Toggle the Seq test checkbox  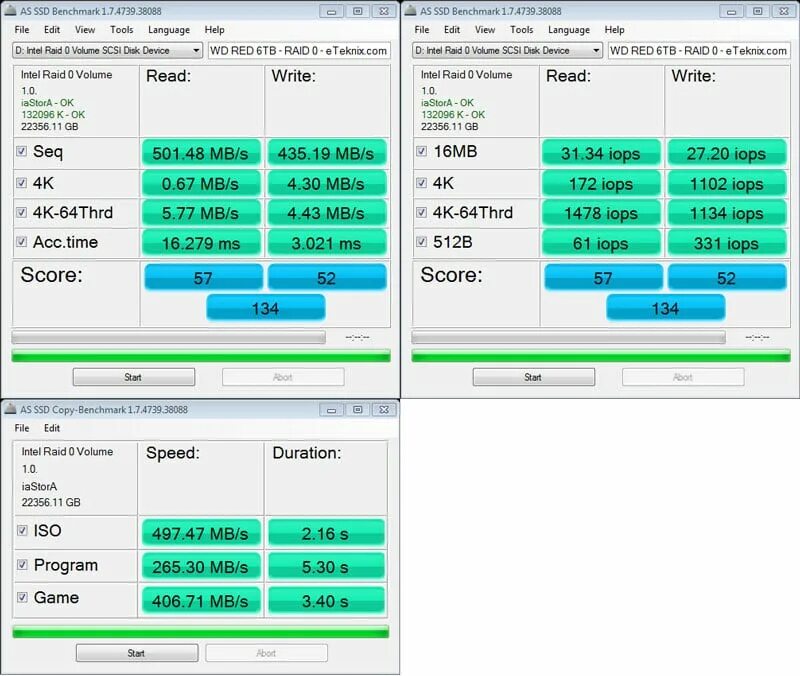coord(21,151)
